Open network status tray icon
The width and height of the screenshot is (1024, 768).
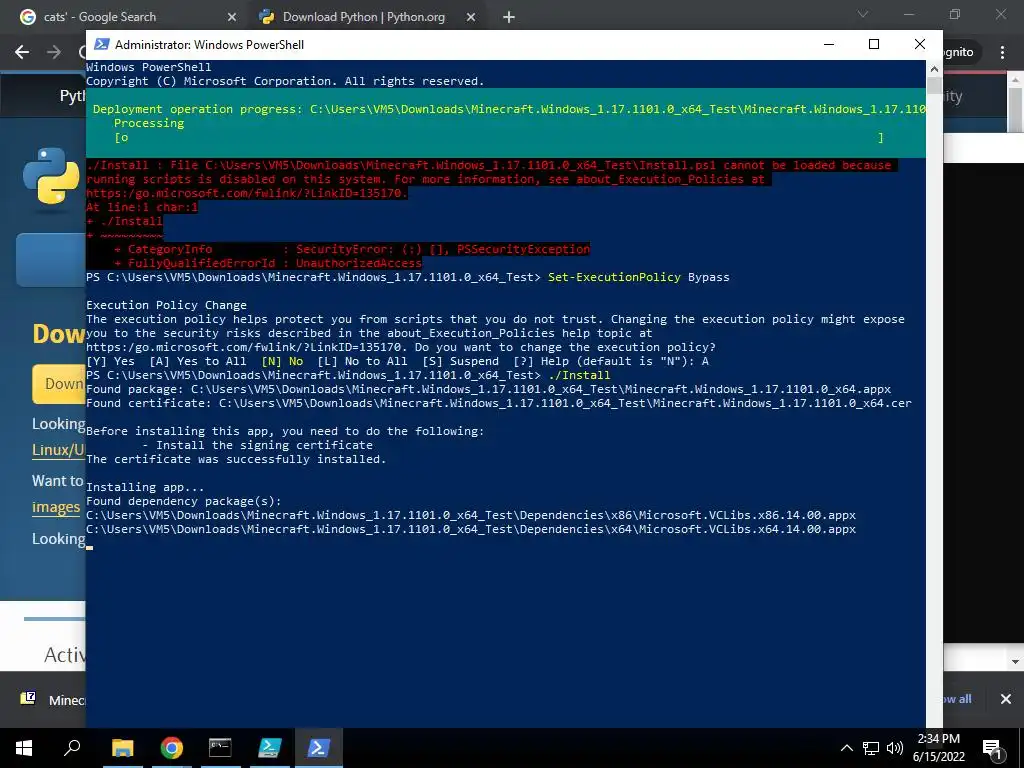click(x=871, y=748)
